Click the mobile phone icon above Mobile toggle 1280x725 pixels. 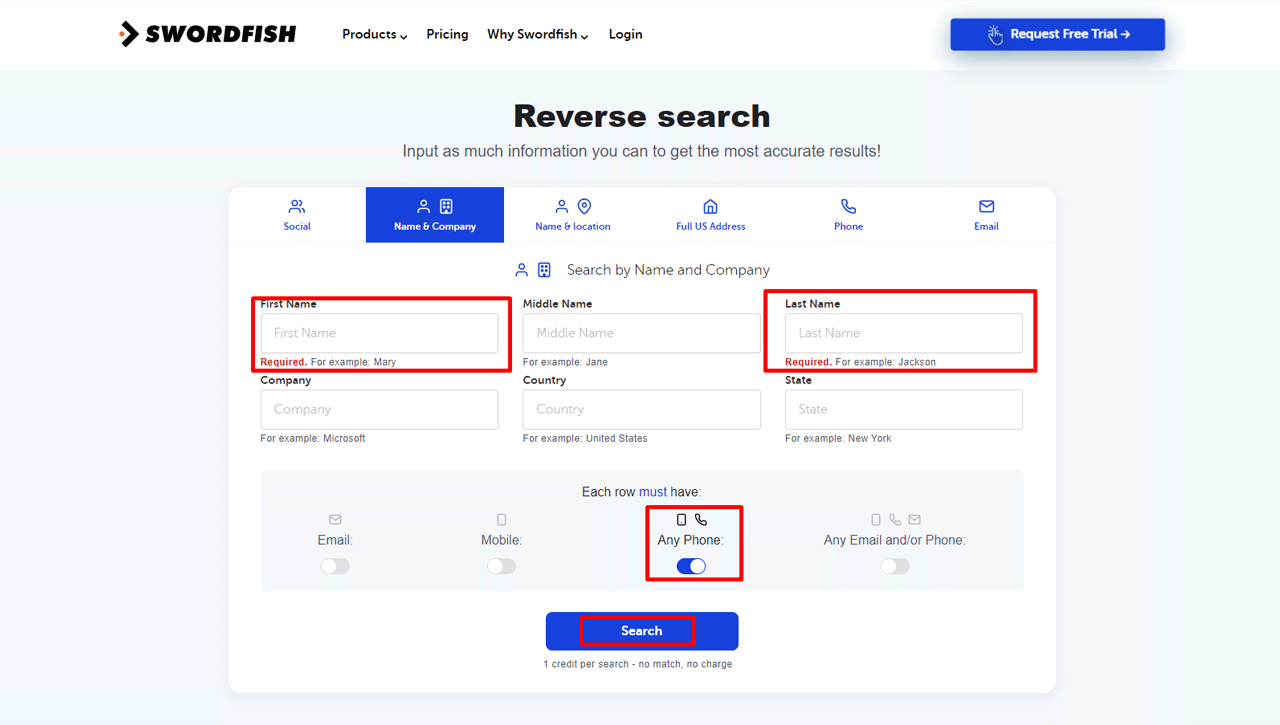coord(501,519)
